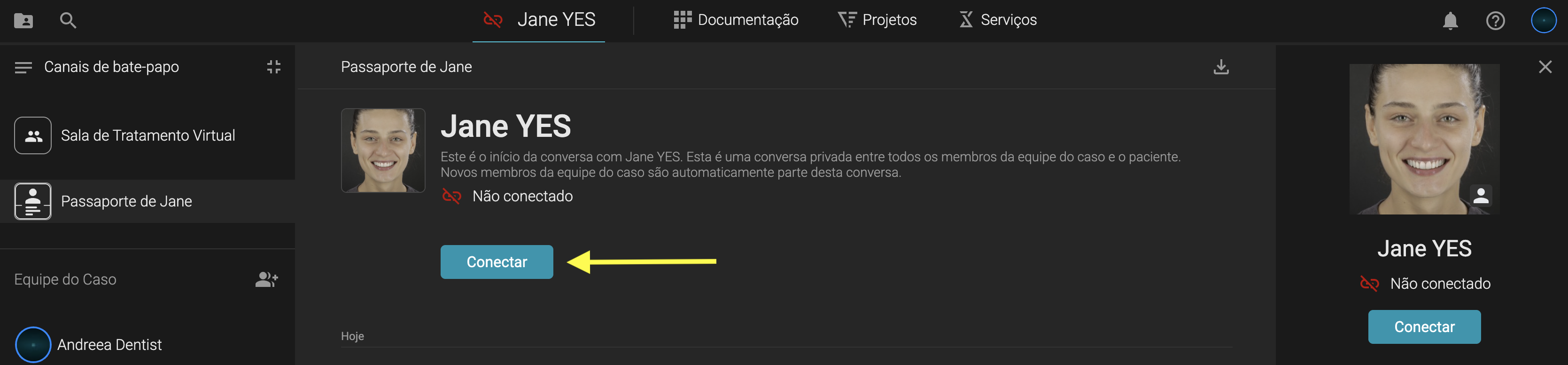
Task: Open the patient folder icon
Action: [x=23, y=21]
